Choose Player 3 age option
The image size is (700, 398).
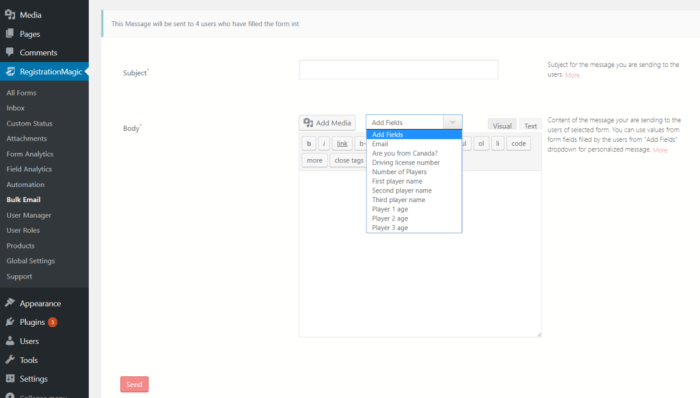click(414, 228)
